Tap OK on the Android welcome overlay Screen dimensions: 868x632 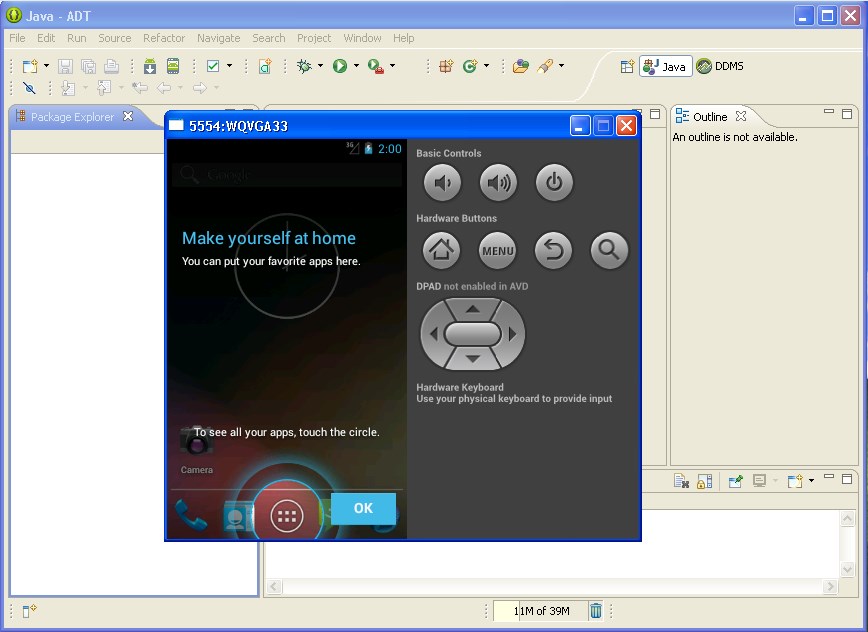click(363, 508)
